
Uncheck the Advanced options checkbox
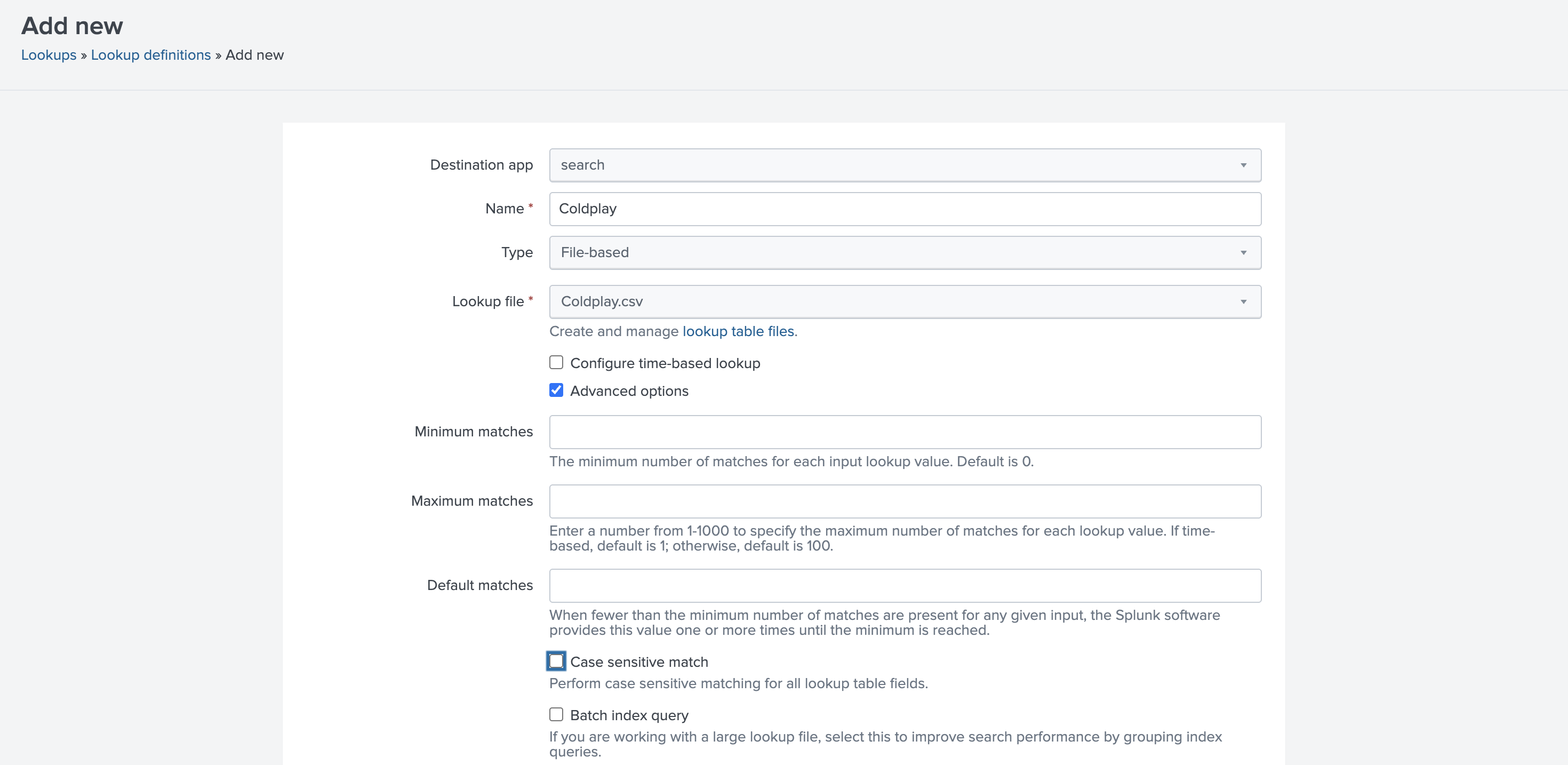(x=556, y=391)
